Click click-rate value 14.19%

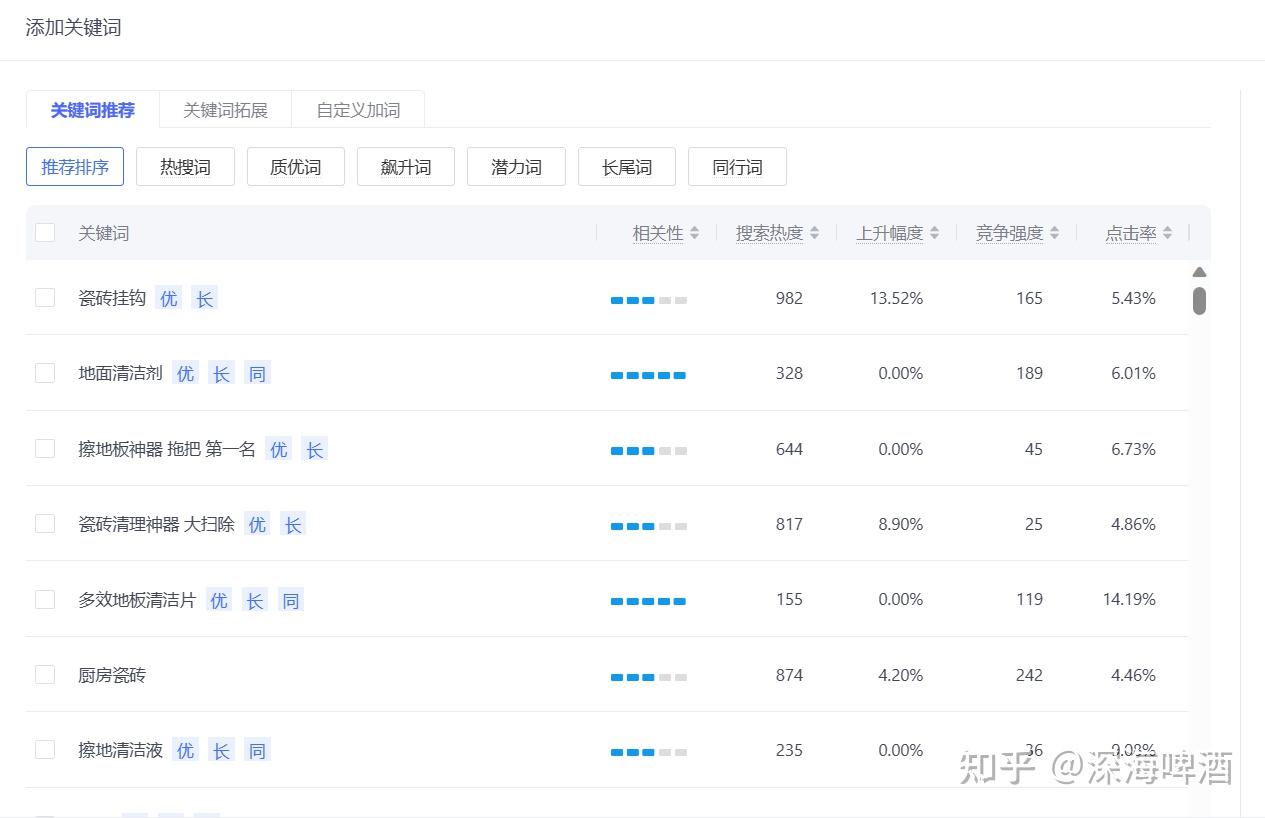[x=1129, y=599]
